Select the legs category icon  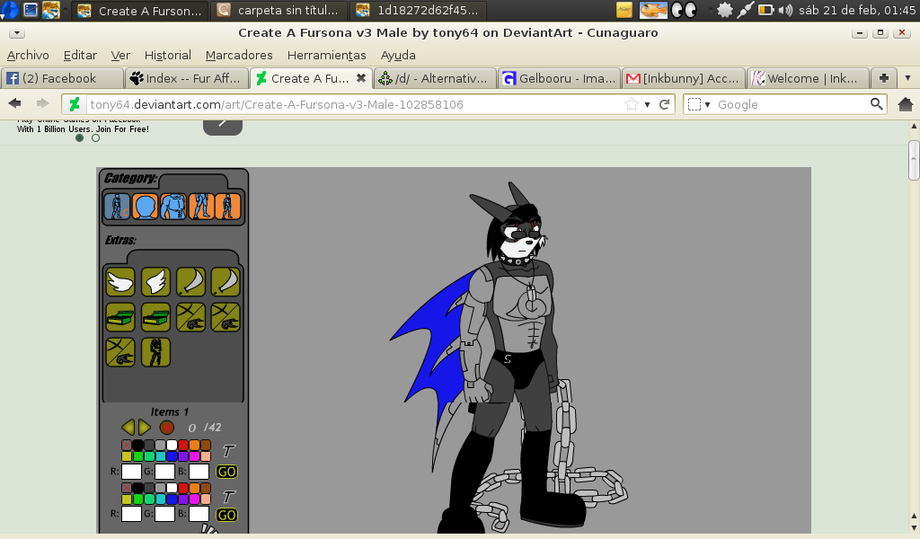[201, 207]
